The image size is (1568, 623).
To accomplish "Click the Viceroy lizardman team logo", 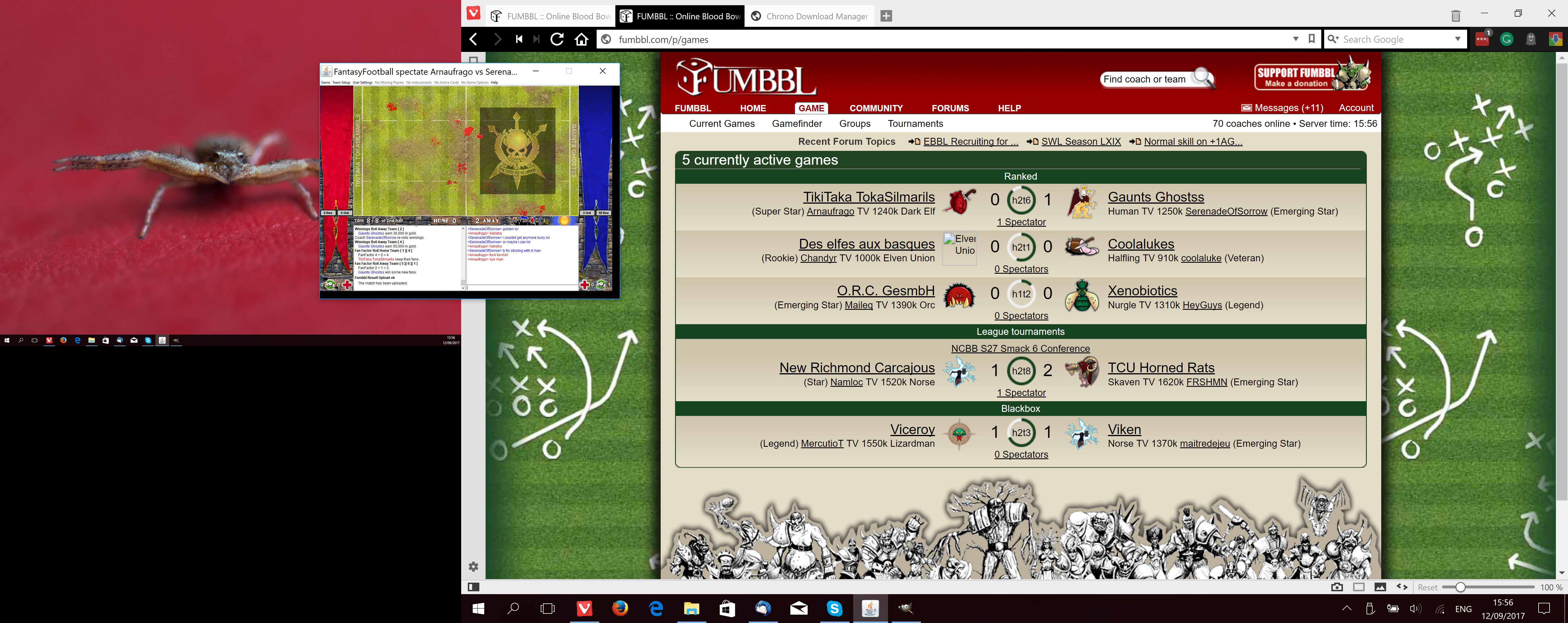I will tap(959, 434).
